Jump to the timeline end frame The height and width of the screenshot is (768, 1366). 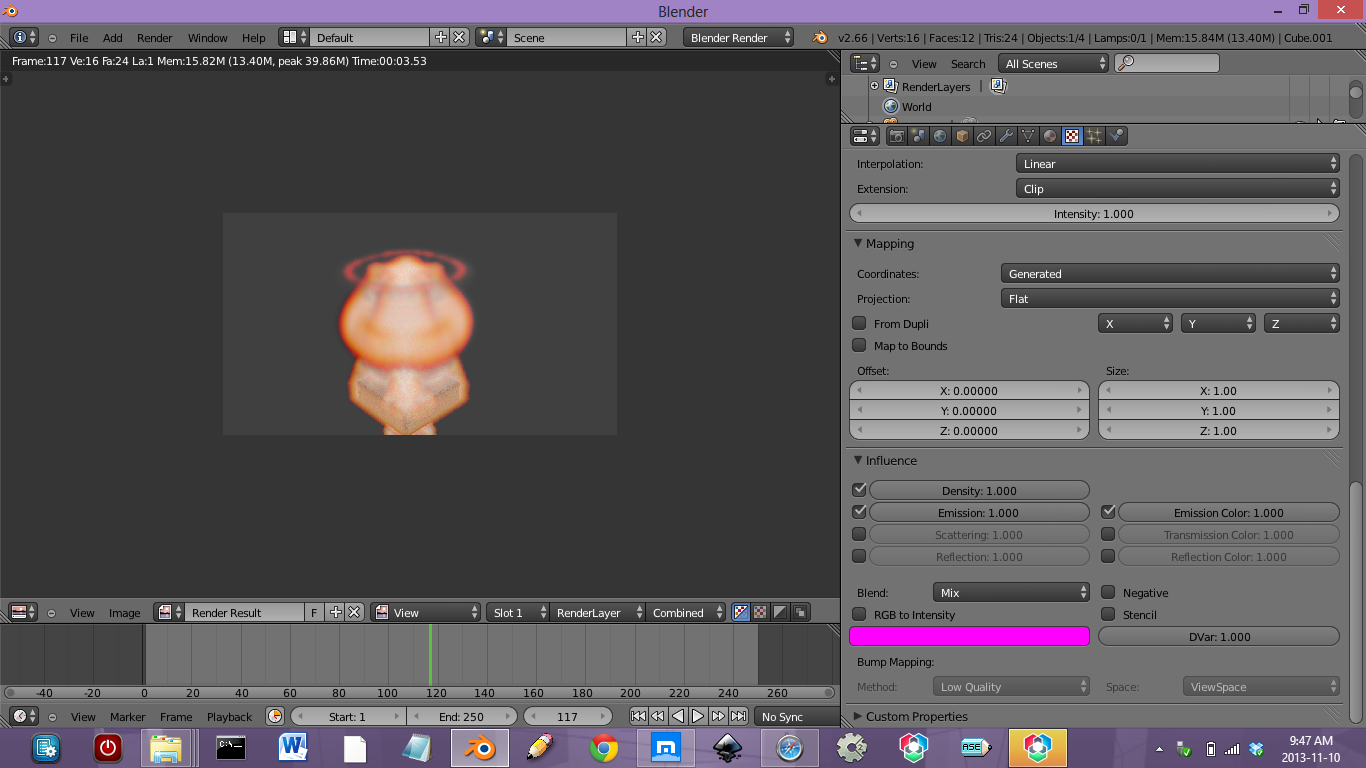(738, 716)
